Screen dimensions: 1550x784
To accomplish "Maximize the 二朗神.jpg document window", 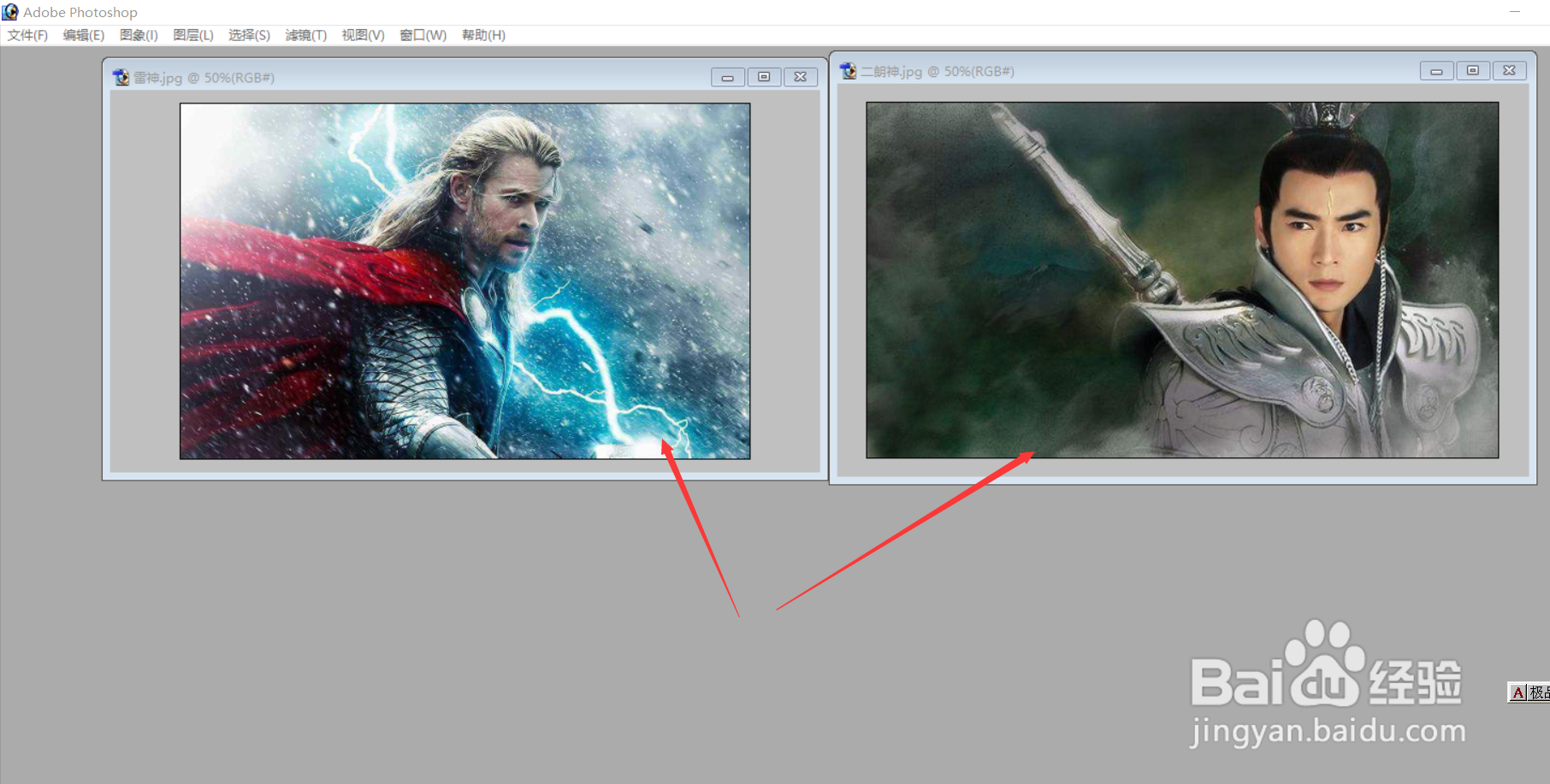I will (x=1473, y=71).
